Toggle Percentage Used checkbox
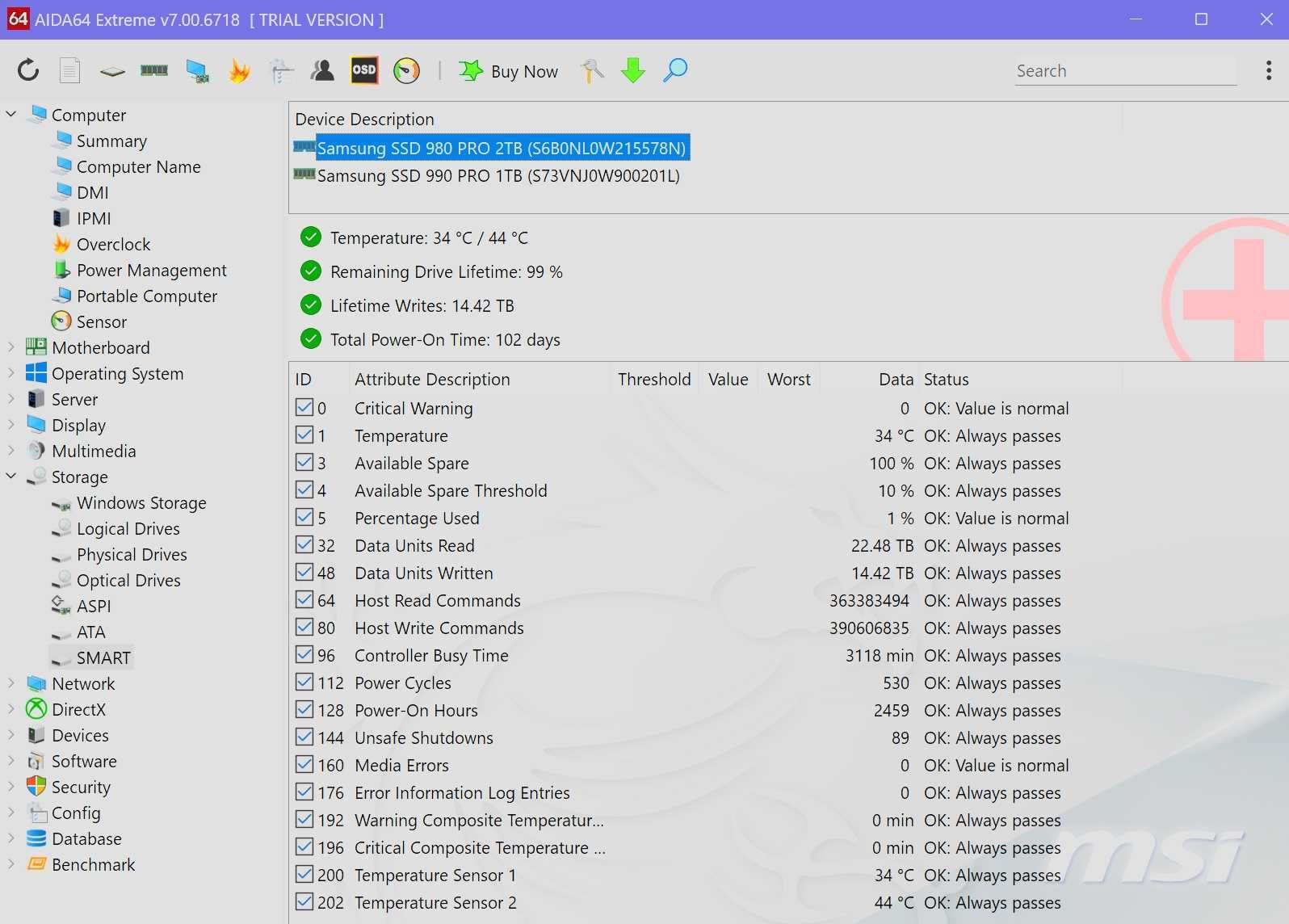 [x=304, y=518]
